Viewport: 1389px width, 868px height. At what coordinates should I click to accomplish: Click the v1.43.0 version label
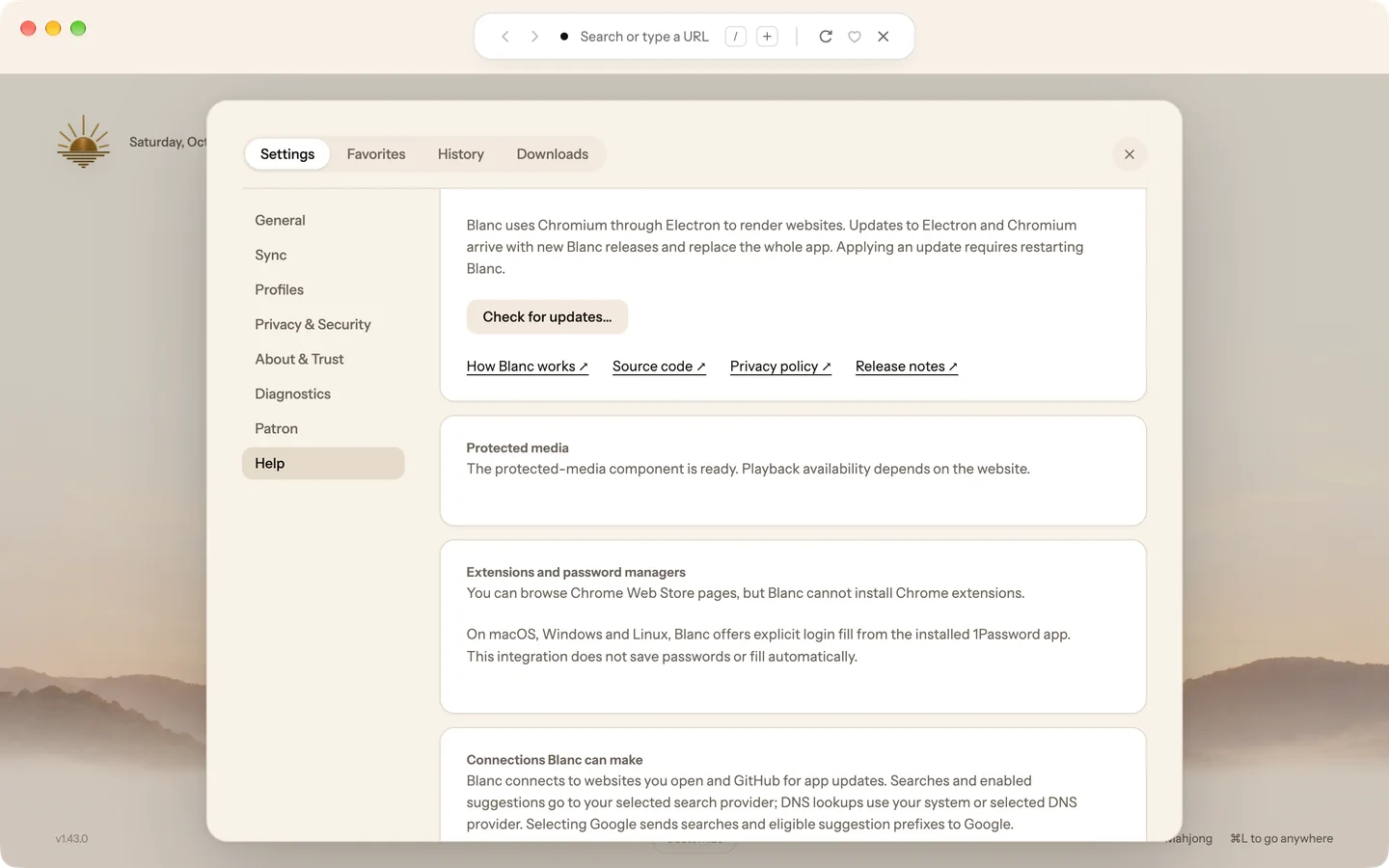point(71,839)
